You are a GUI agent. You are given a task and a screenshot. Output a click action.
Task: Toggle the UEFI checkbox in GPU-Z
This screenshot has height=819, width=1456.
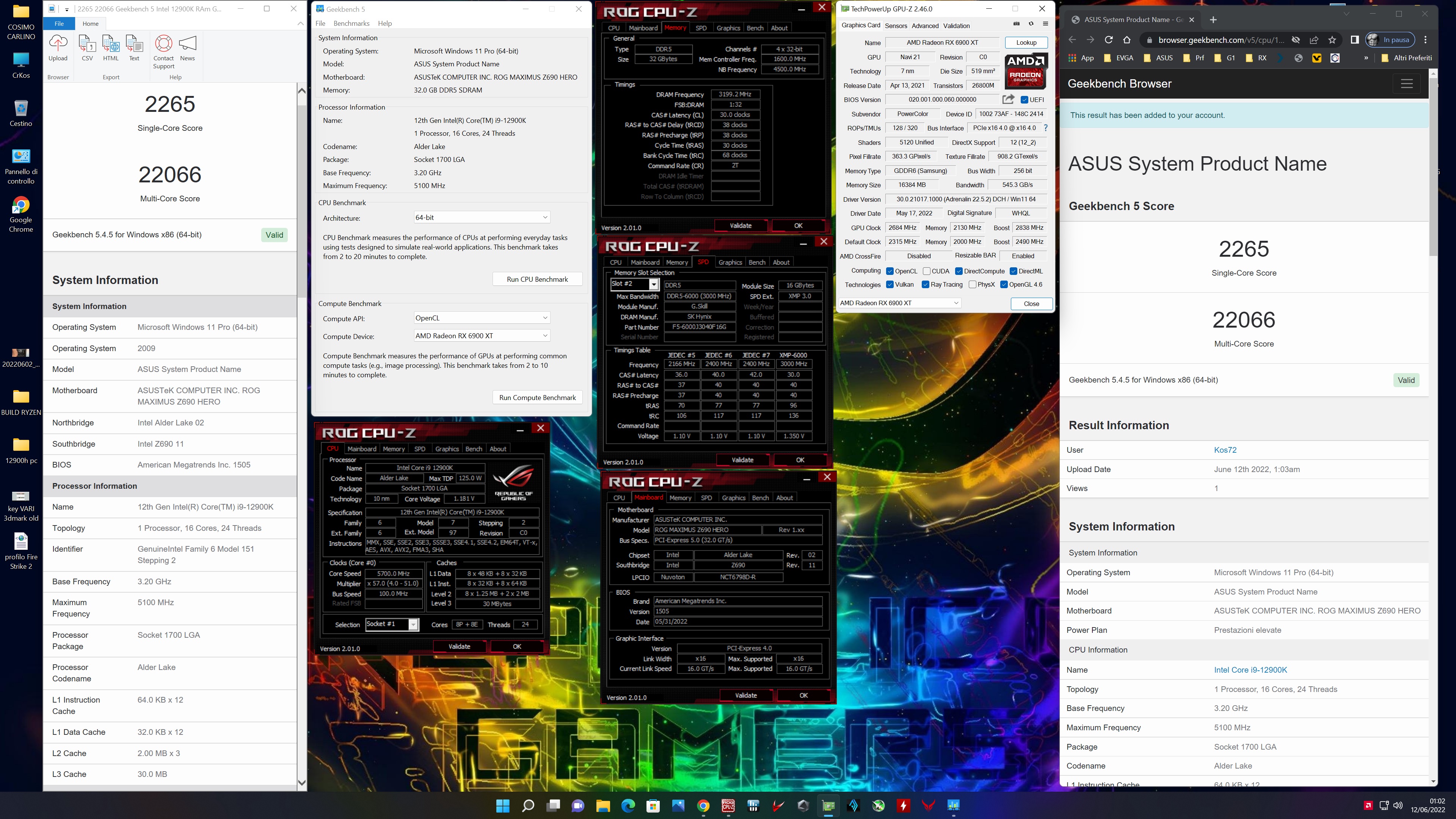(1024, 99)
